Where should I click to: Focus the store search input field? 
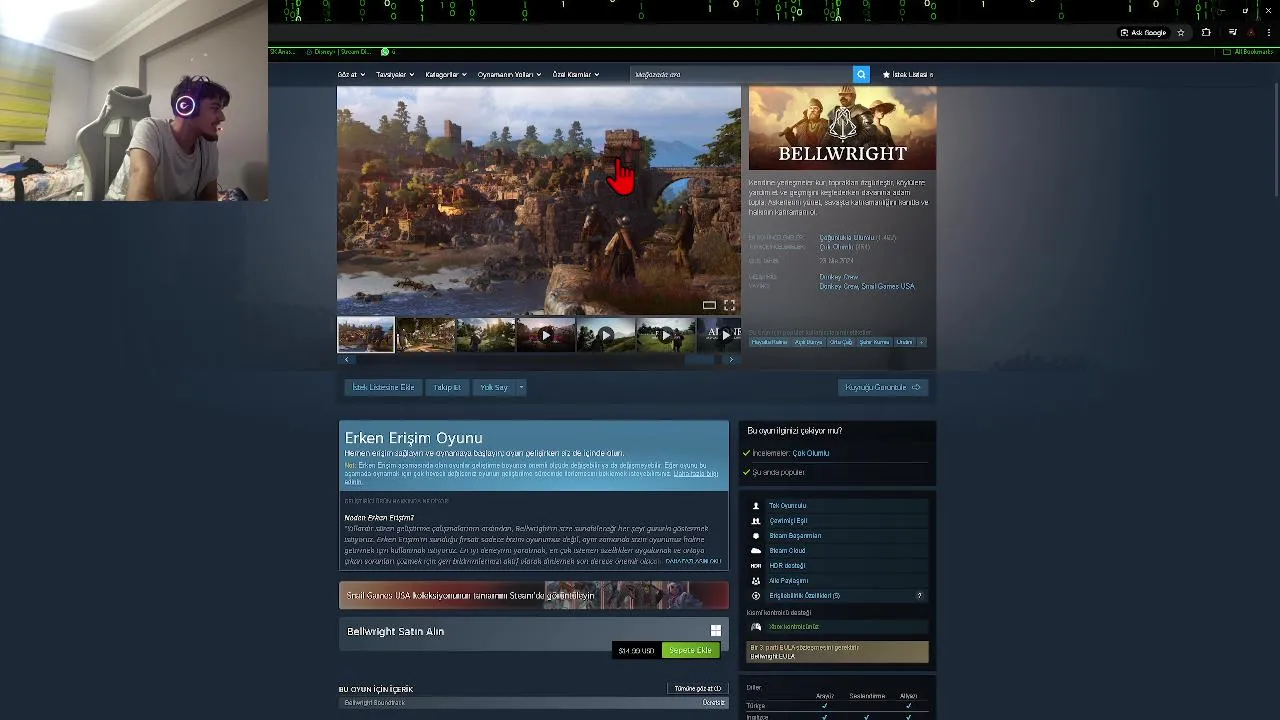[741, 74]
